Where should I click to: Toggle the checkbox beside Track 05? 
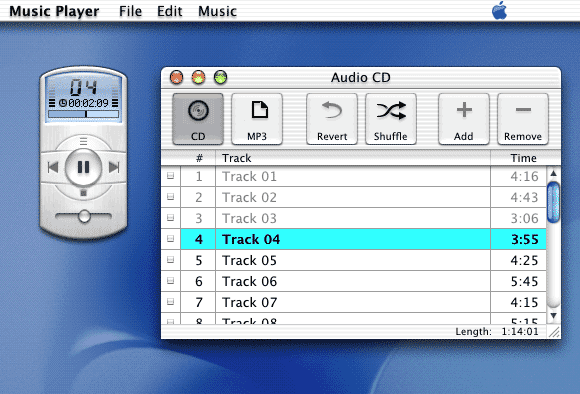coord(170,260)
